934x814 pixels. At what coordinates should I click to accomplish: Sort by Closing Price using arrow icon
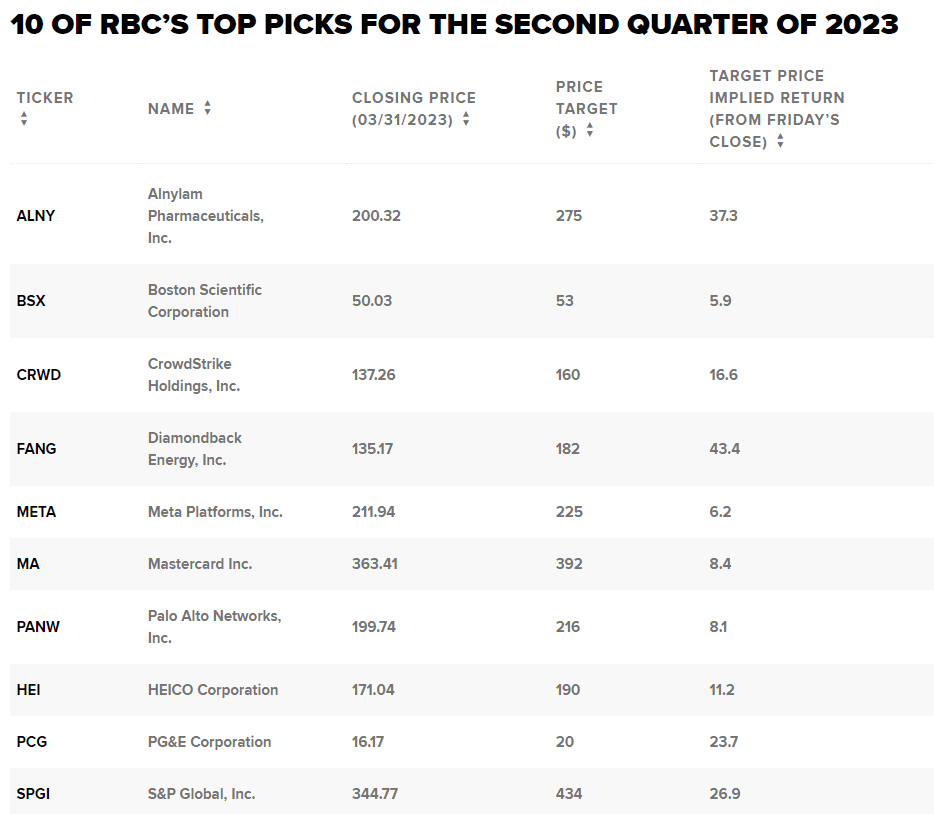[x=466, y=118]
